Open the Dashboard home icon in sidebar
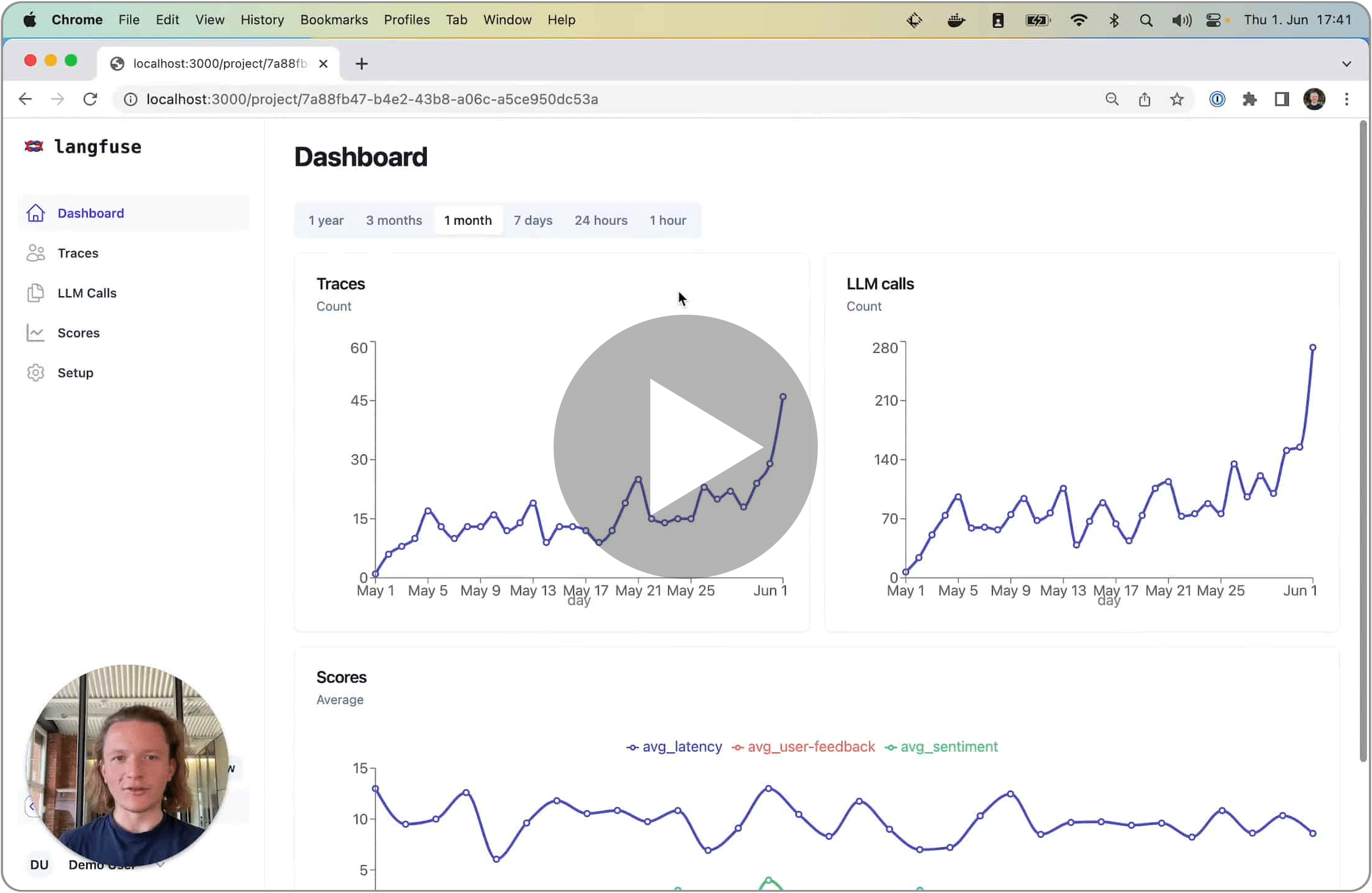The height and width of the screenshot is (893, 1372). tap(35, 213)
